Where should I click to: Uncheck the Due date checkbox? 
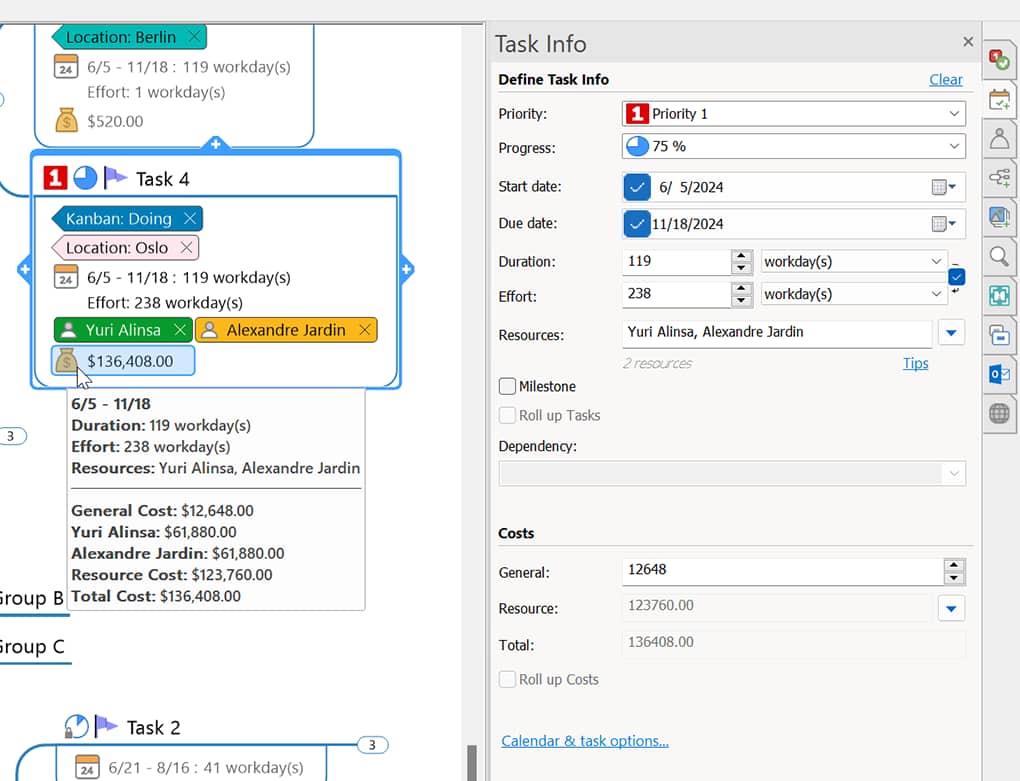tap(636, 224)
